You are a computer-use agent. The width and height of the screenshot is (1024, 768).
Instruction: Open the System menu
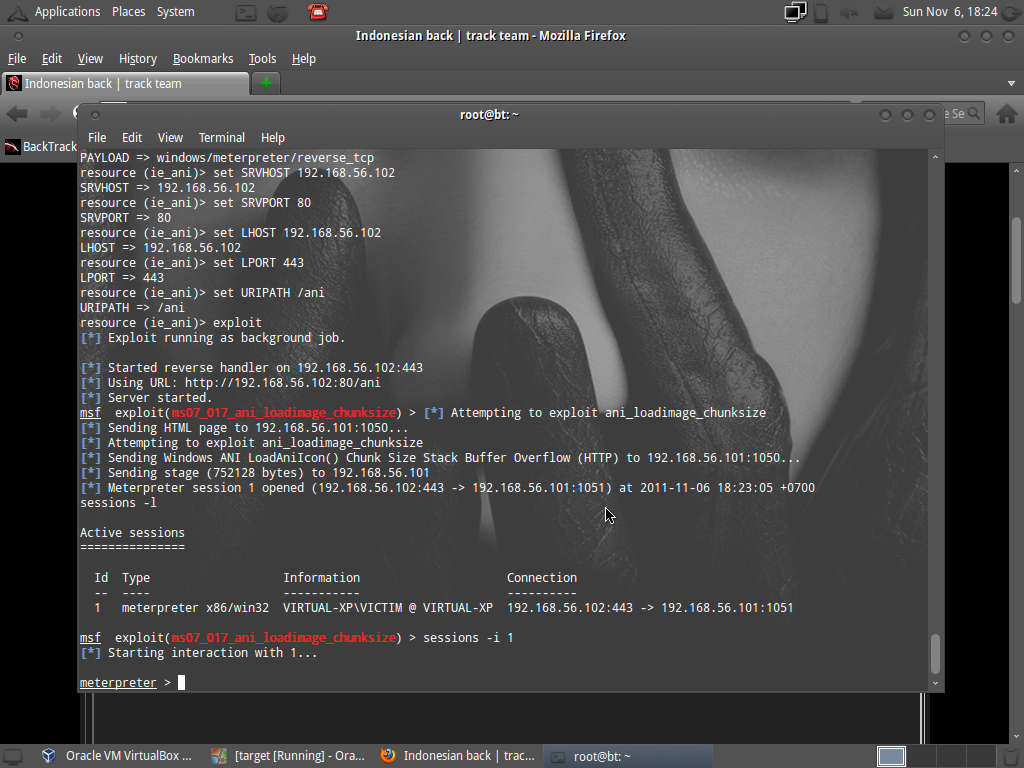click(x=176, y=12)
